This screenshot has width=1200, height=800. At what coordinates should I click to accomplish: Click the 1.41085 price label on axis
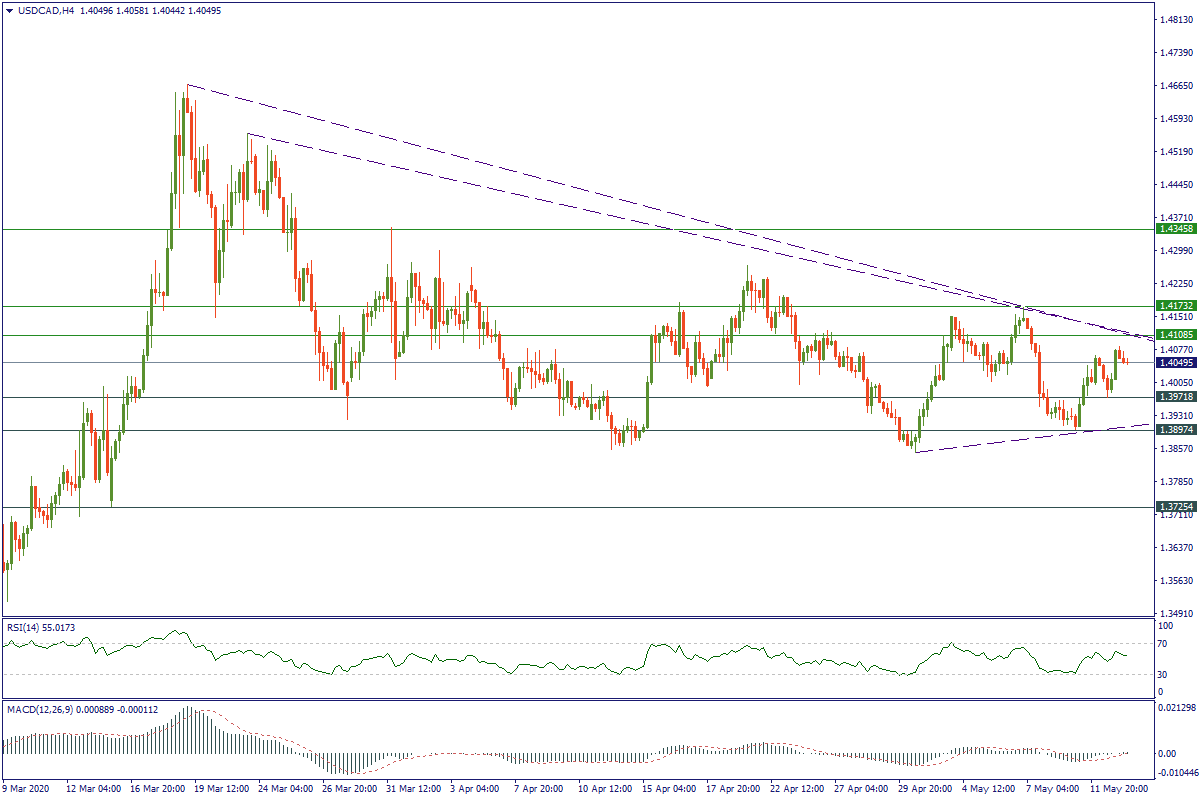(x=1176, y=334)
